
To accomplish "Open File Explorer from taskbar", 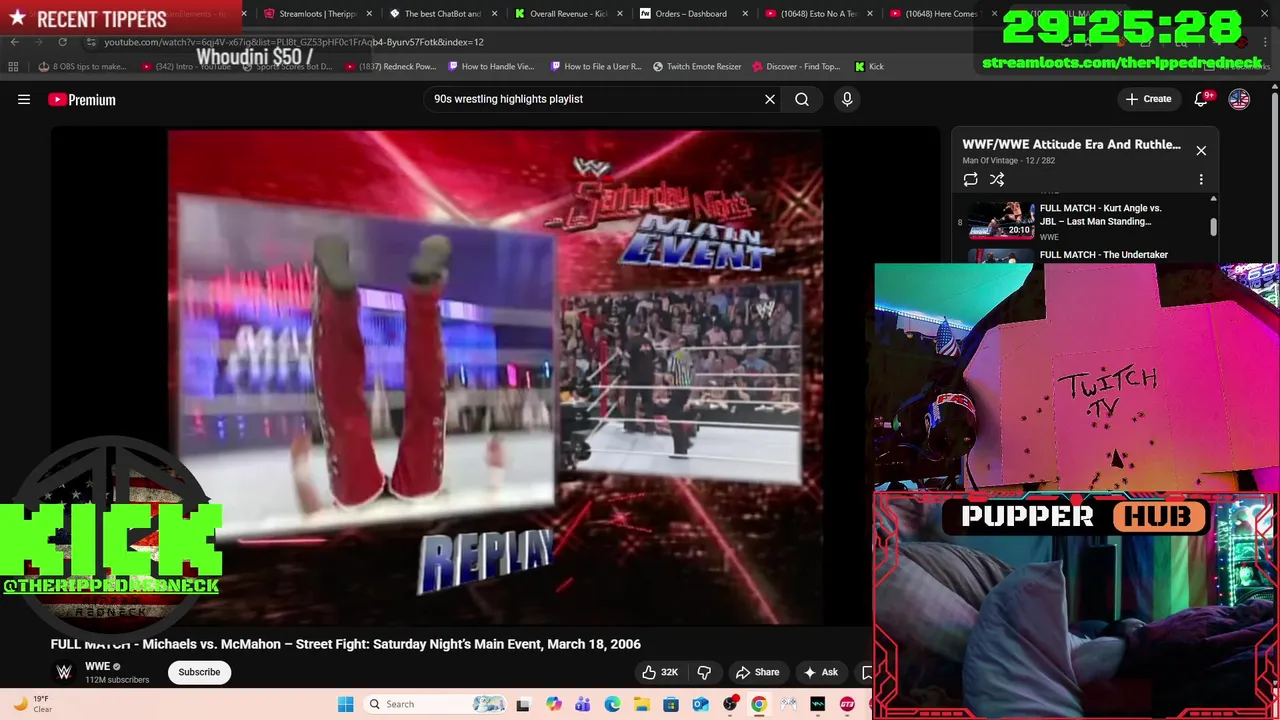I will point(641,704).
